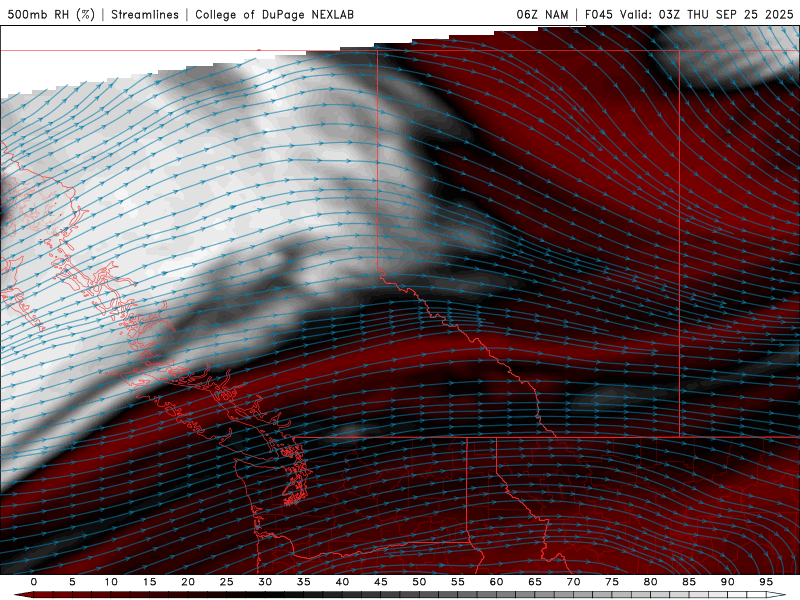800x600 pixels.
Task: Select the "Streamlines" label in the header
Action: coord(145,14)
